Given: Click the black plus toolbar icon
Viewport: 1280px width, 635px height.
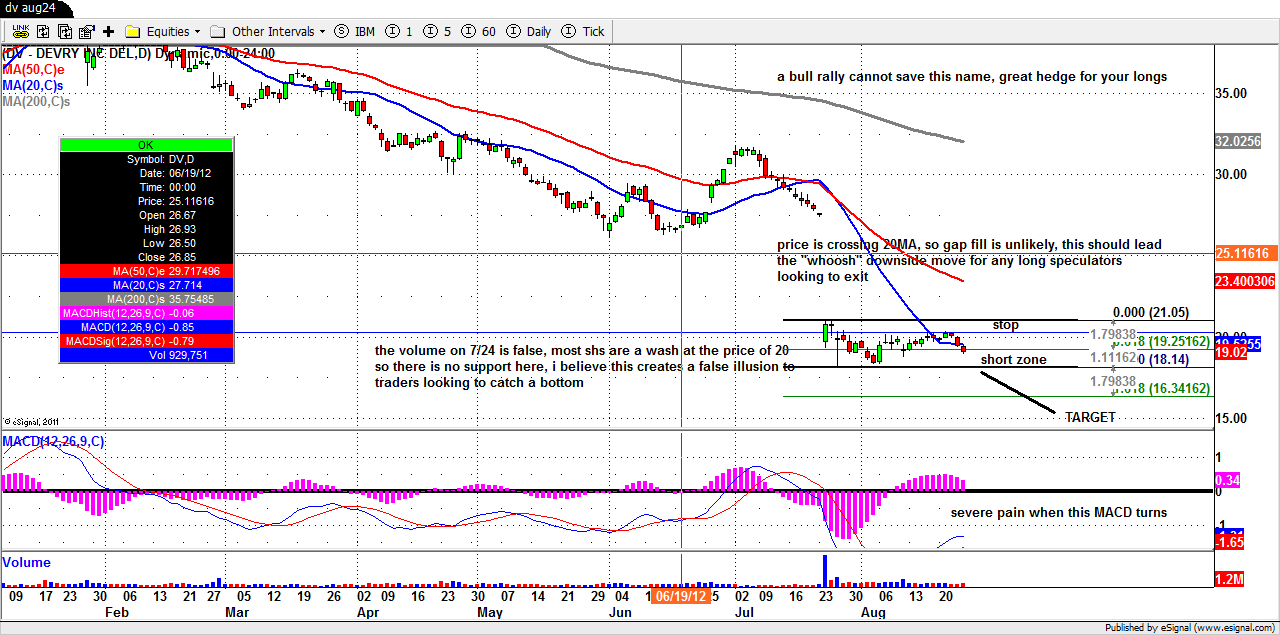Looking at the screenshot, I should [108, 31].
